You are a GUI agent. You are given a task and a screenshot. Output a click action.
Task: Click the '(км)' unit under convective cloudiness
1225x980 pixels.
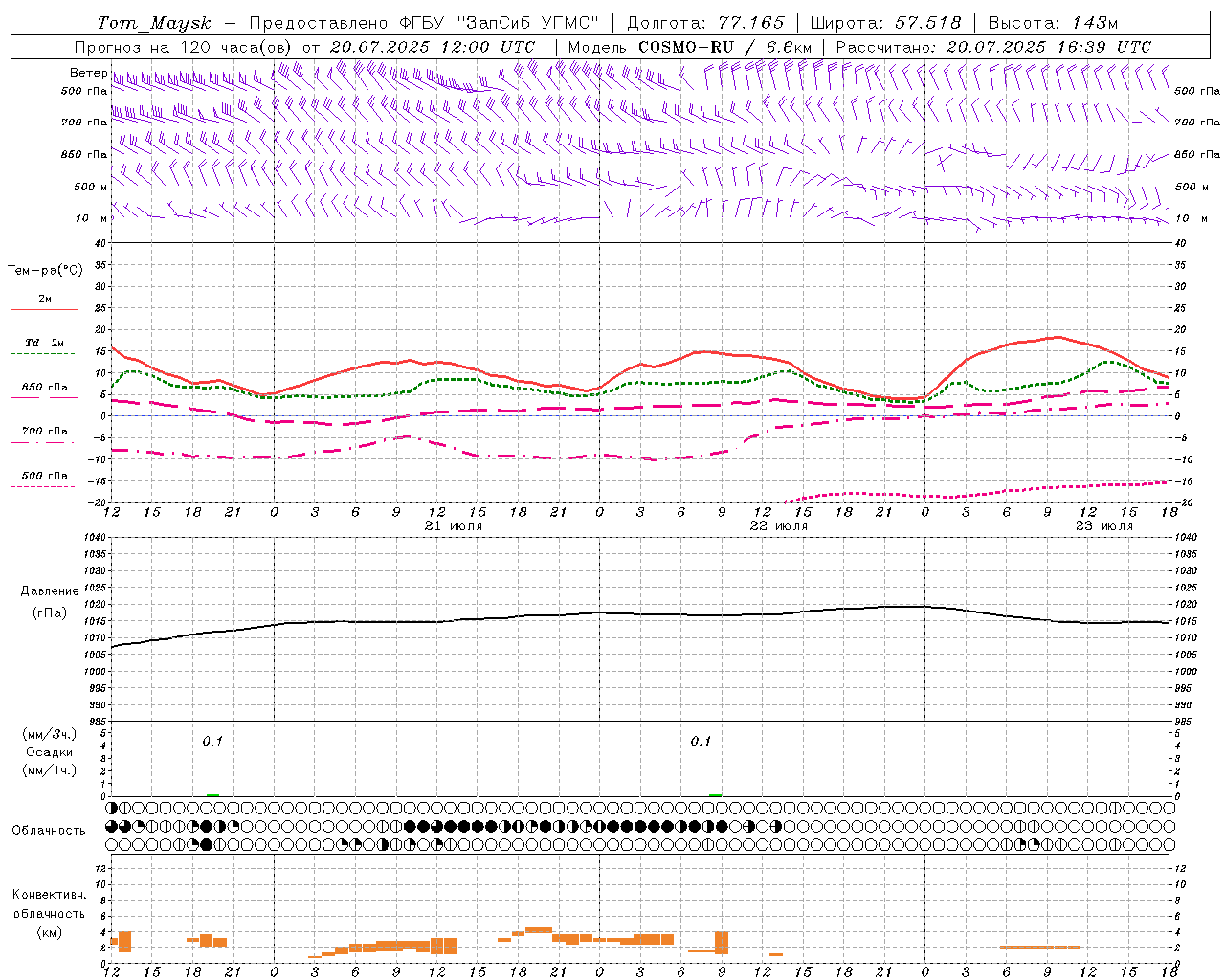coord(50,932)
